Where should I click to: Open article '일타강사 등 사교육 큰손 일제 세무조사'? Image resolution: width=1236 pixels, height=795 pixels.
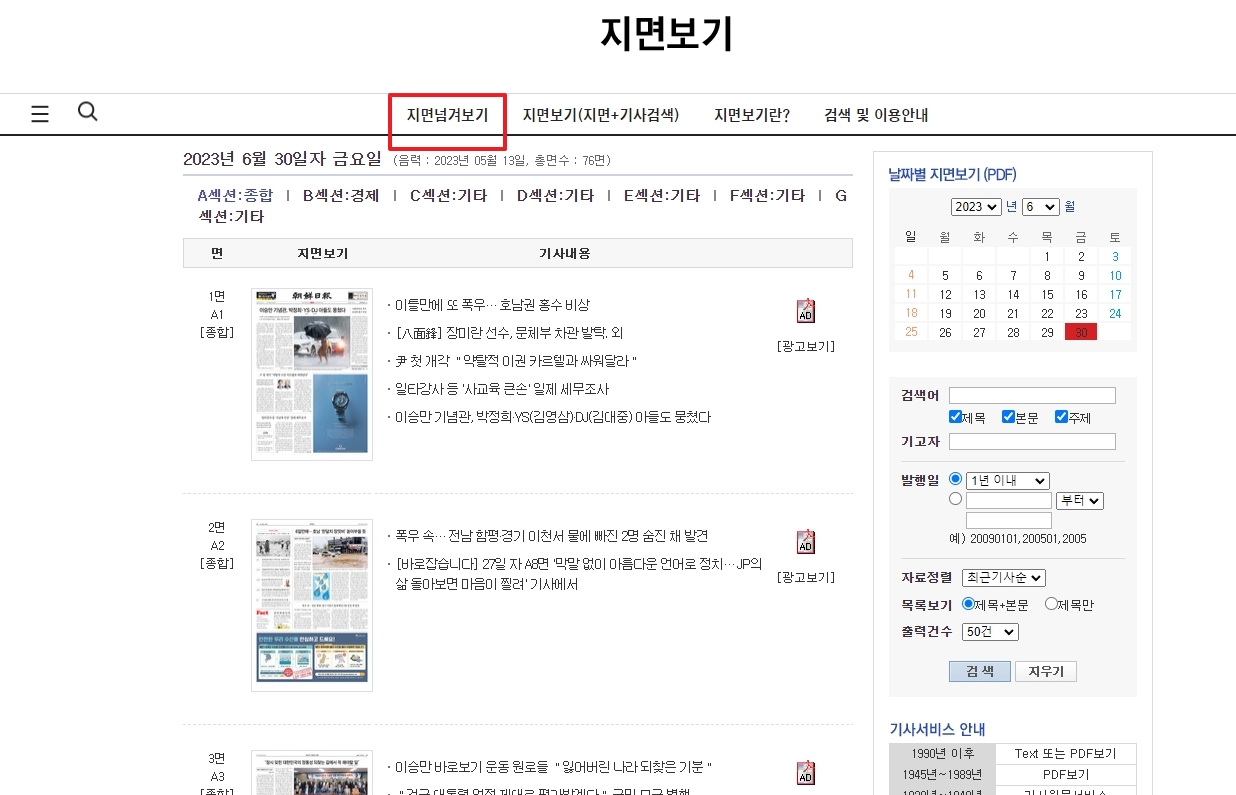pyautogui.click(x=501, y=389)
